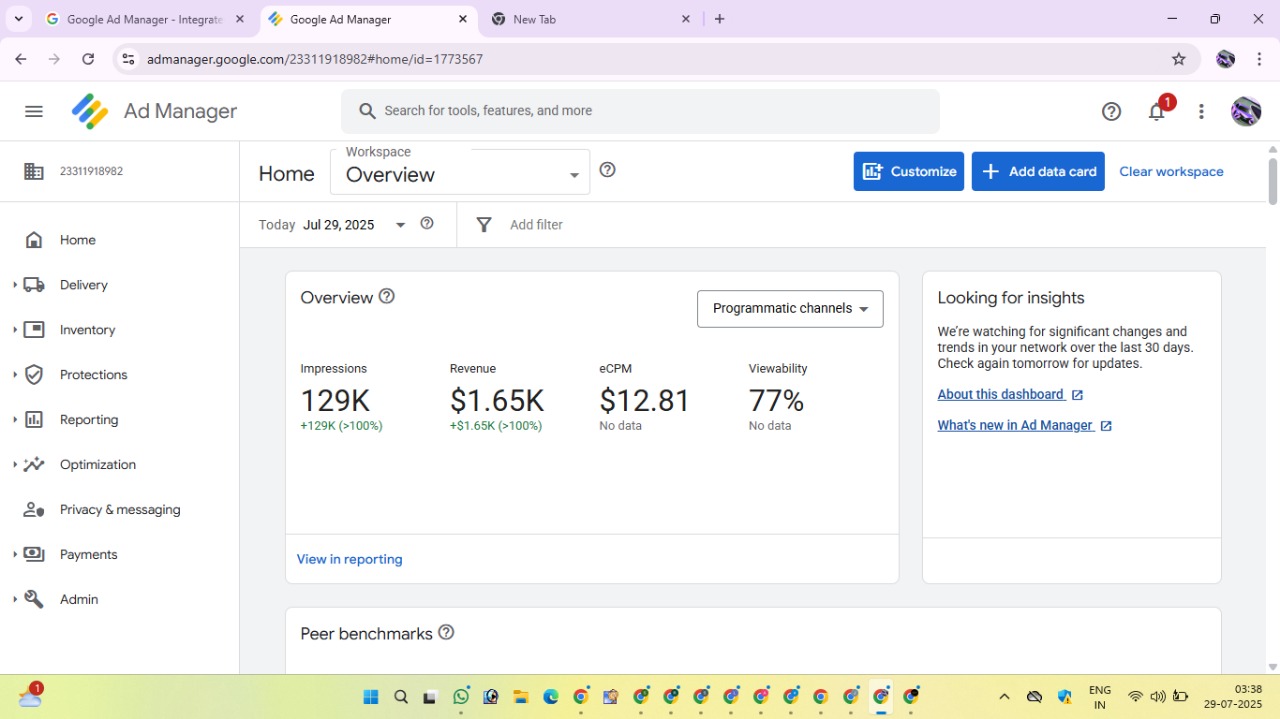
Task: Expand the Programmatic channels dropdown
Action: [x=789, y=309]
